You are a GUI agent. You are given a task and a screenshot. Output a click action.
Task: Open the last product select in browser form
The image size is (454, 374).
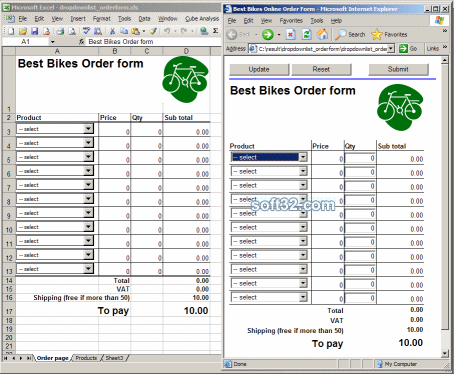pyautogui.click(x=303, y=297)
